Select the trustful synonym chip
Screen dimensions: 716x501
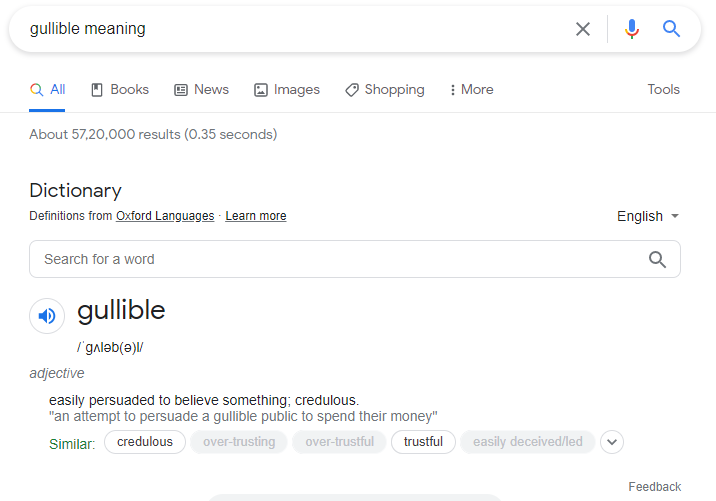pyautogui.click(x=423, y=442)
